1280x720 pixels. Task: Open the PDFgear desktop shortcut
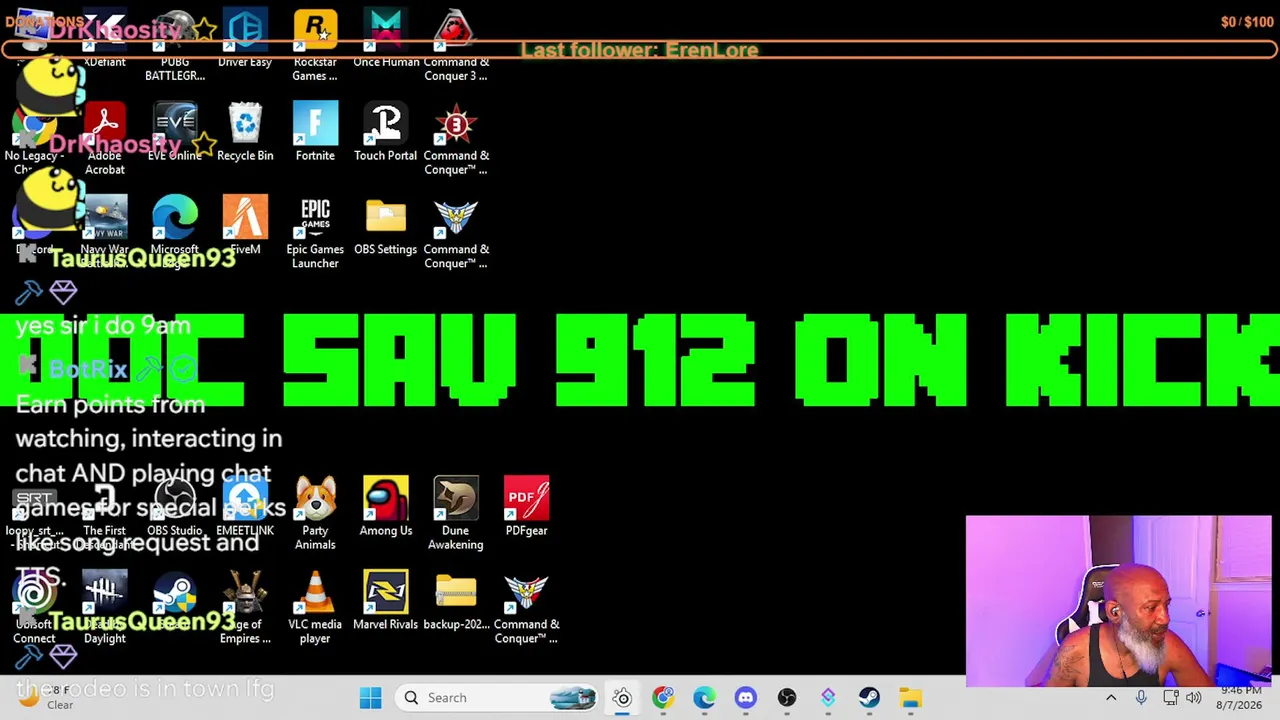pyautogui.click(x=526, y=507)
